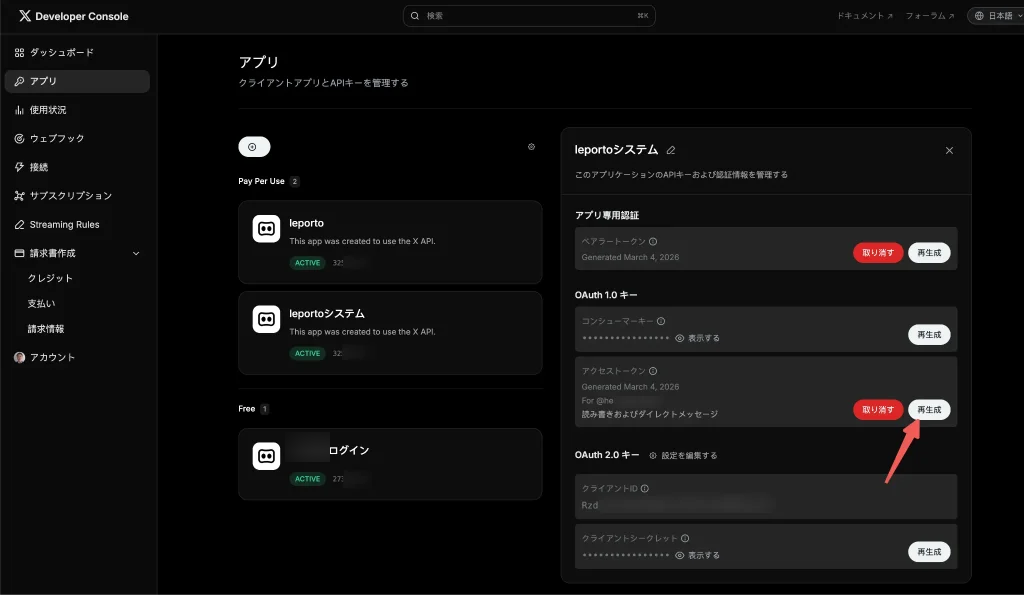This screenshot has height=595, width=1024.
Task: Click the ログイン app's icon
Action: [266, 456]
